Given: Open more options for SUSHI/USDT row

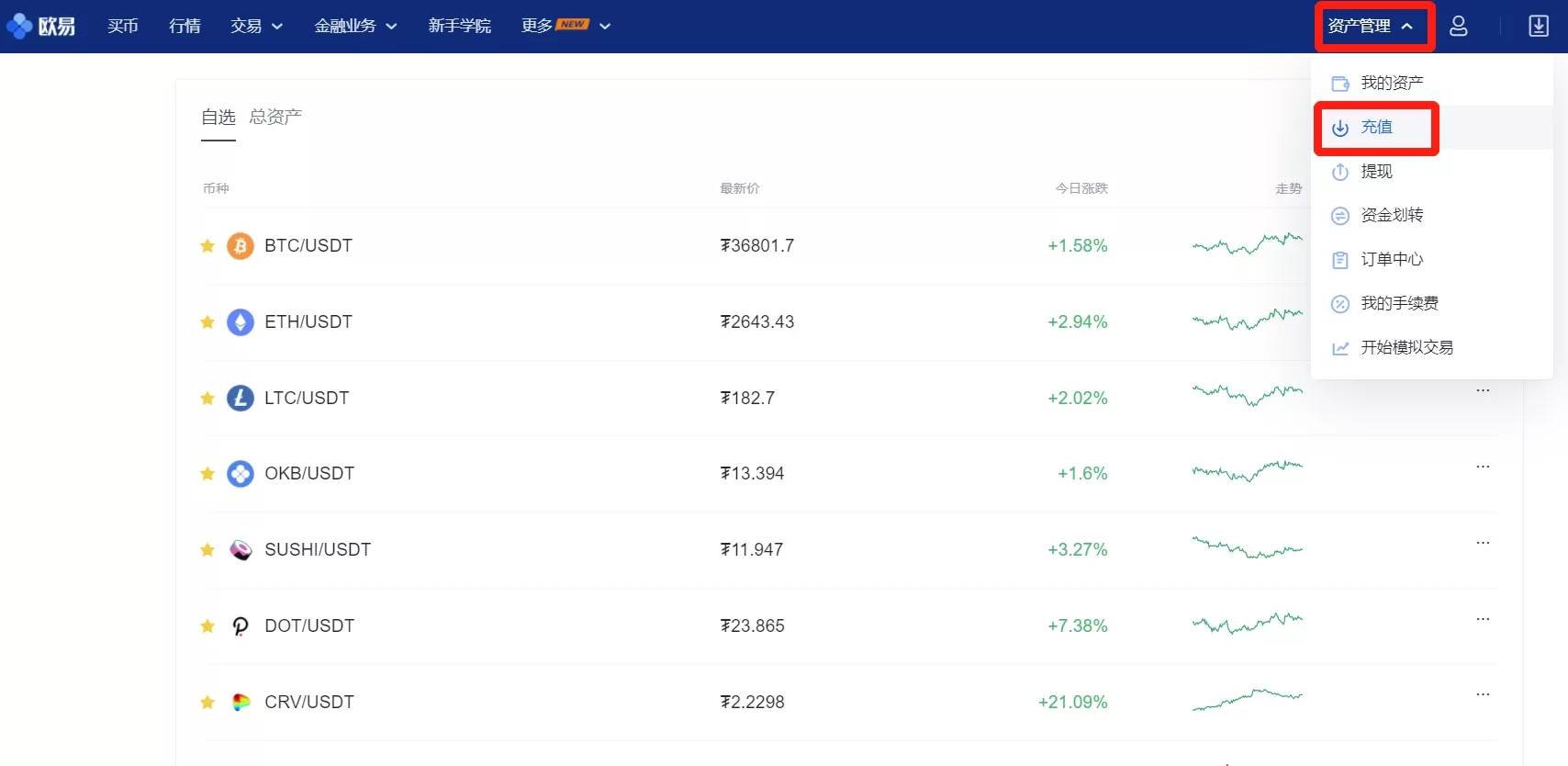Looking at the screenshot, I should click(1483, 543).
